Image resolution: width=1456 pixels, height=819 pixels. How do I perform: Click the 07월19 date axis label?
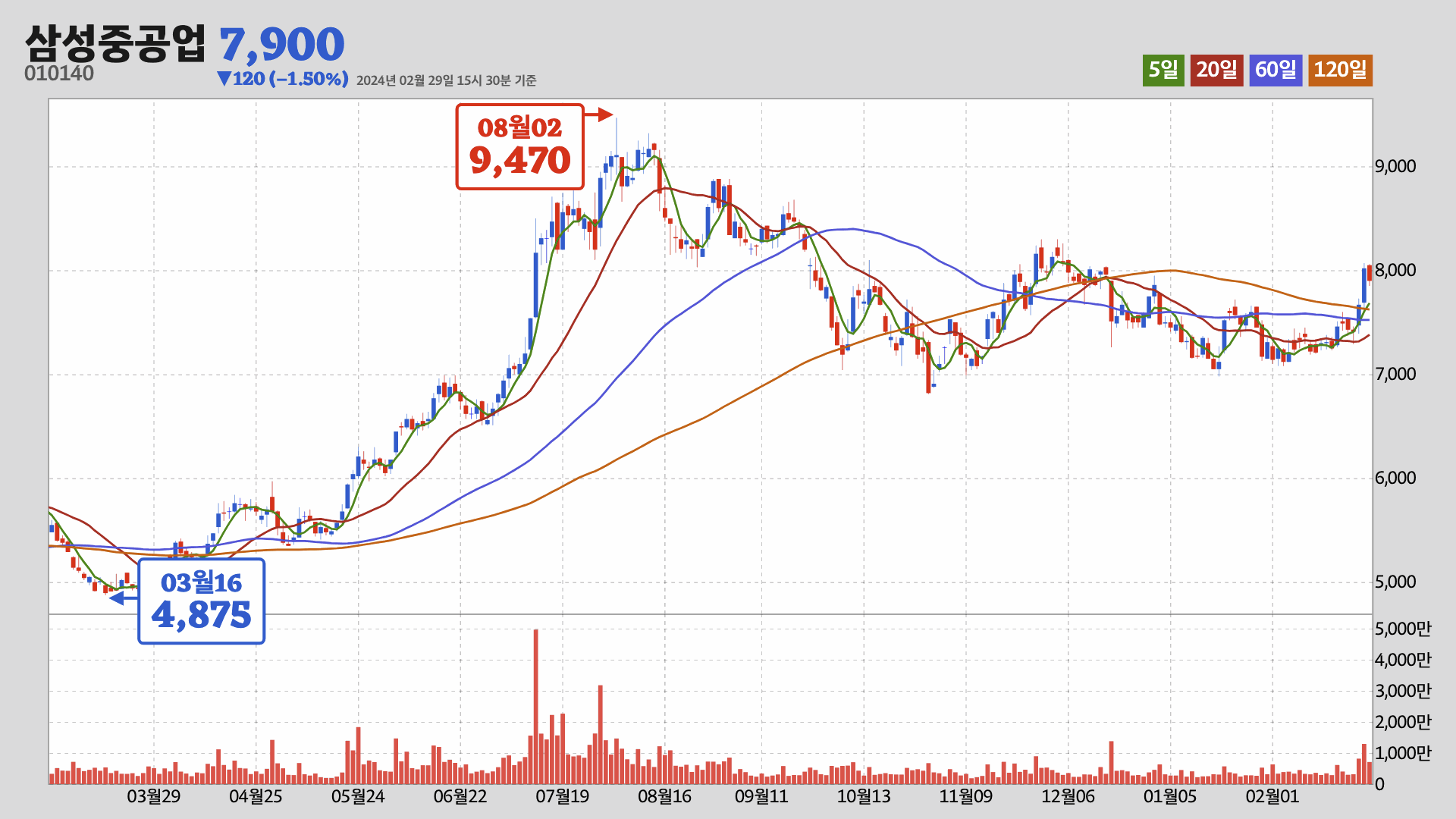[x=563, y=796]
